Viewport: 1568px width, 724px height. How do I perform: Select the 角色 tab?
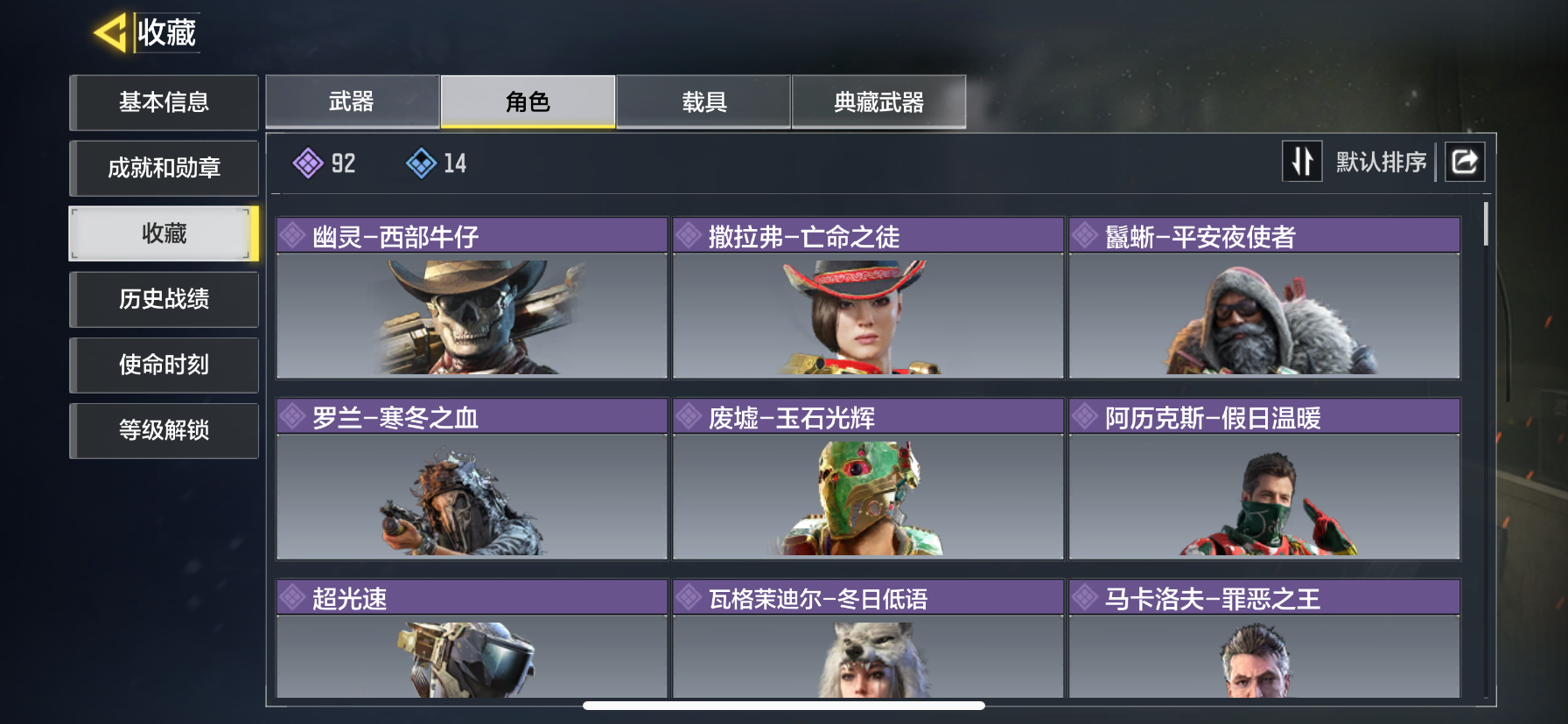tap(528, 101)
